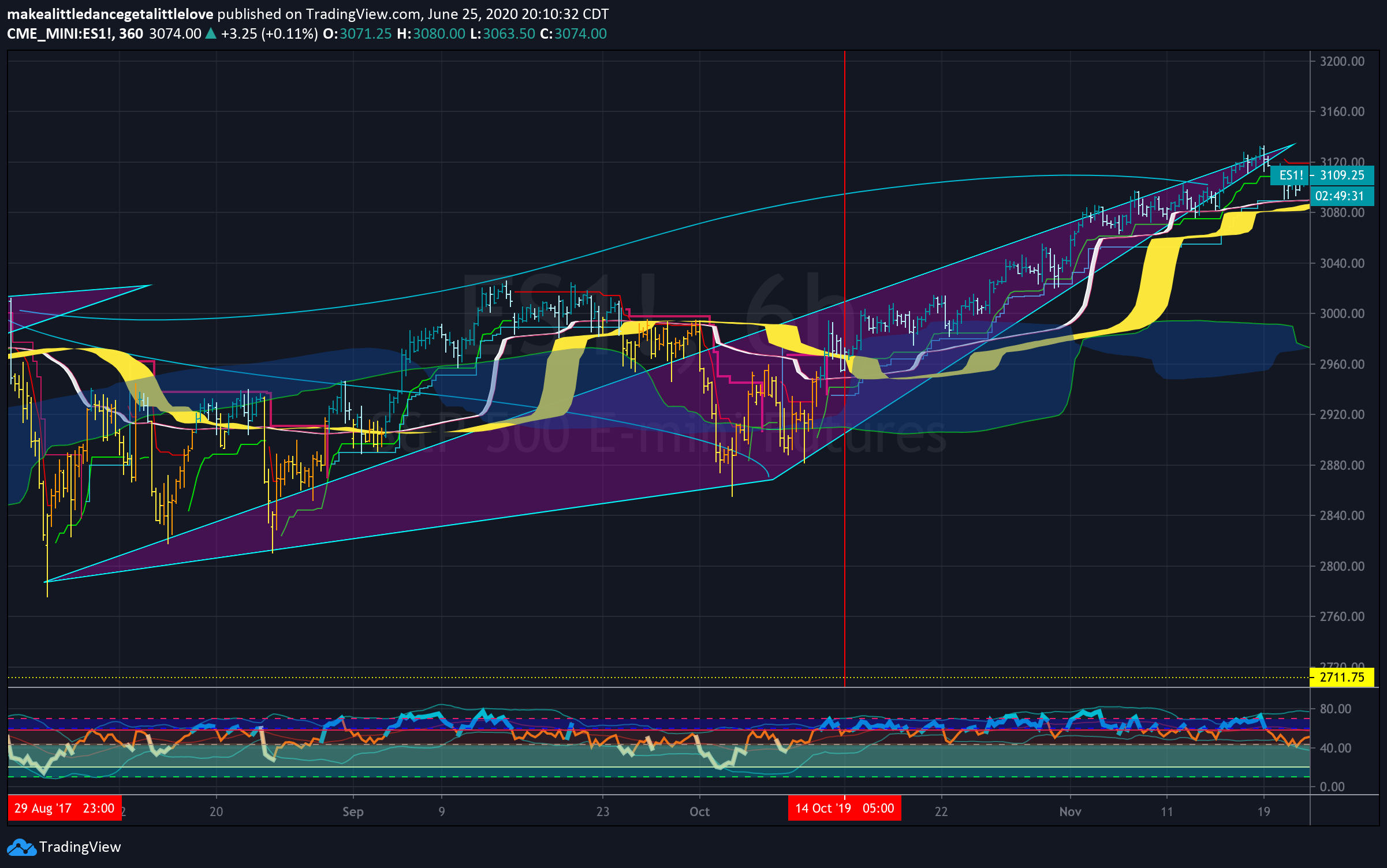The image size is (1387, 868).
Task: Click the ES1! price tag on the axis
Action: point(1291,175)
